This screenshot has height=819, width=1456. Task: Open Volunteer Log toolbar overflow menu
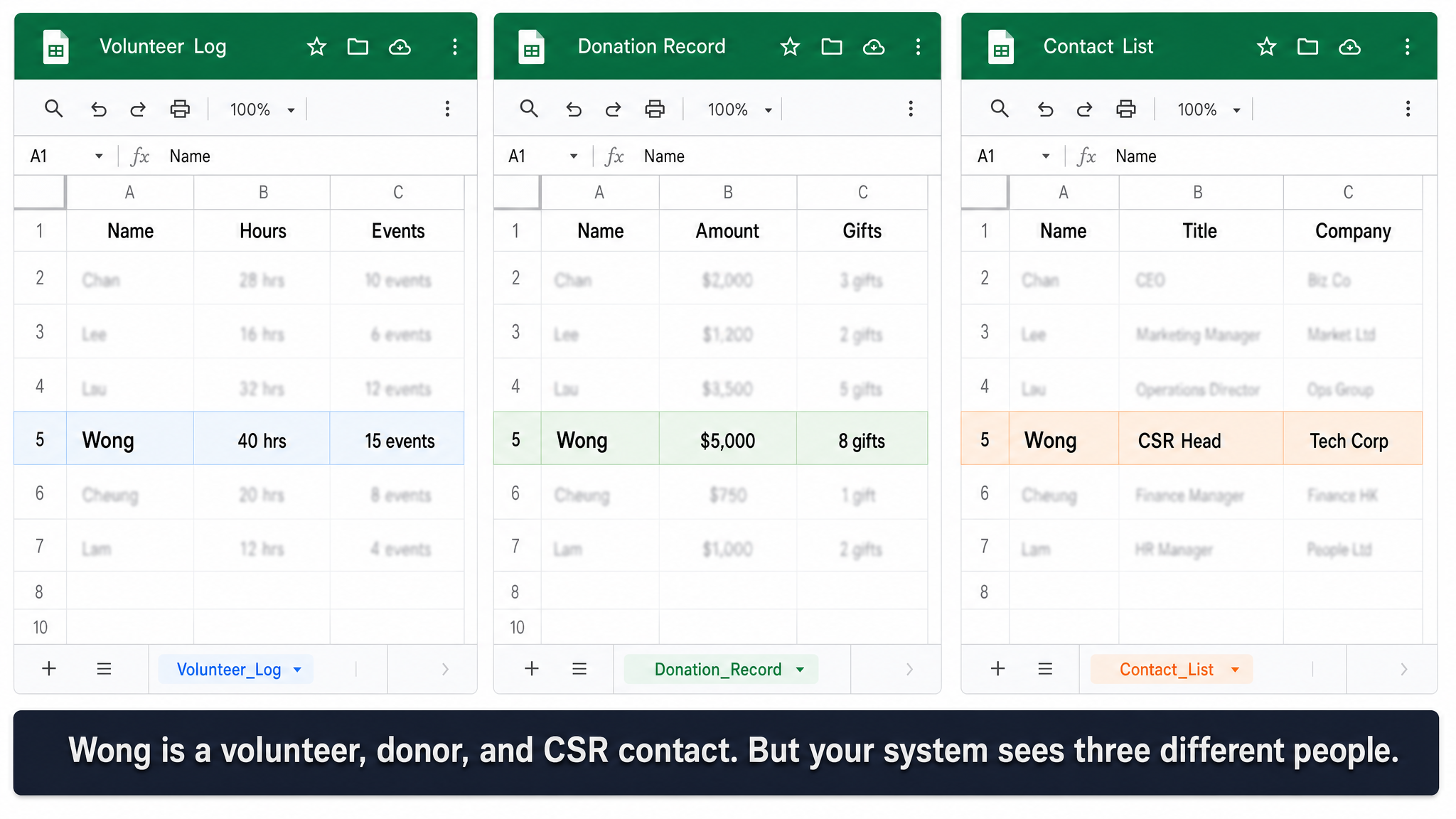point(447,109)
